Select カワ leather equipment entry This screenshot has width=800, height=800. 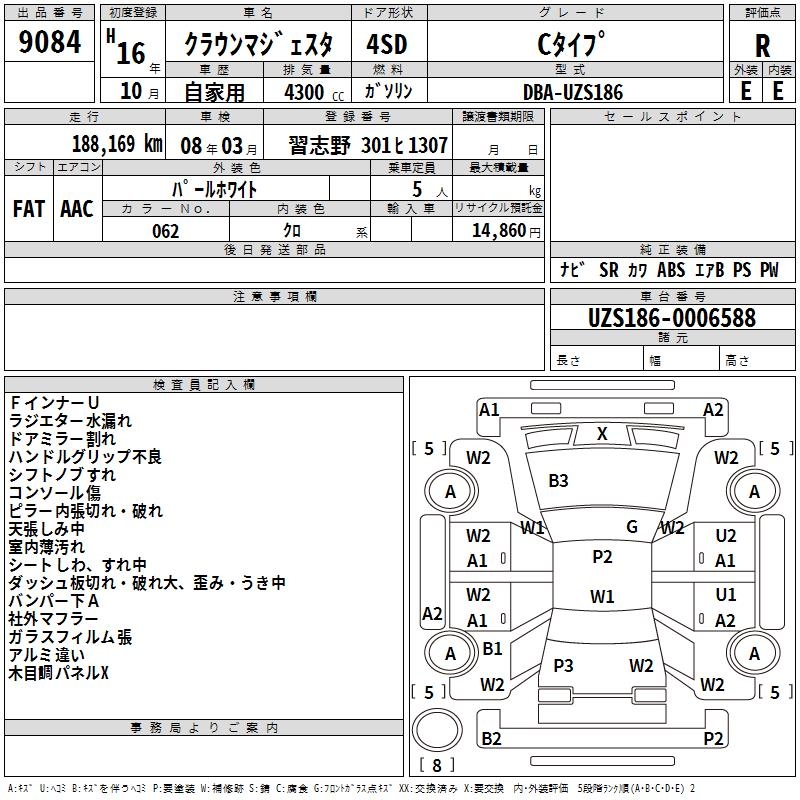pyautogui.click(x=637, y=270)
